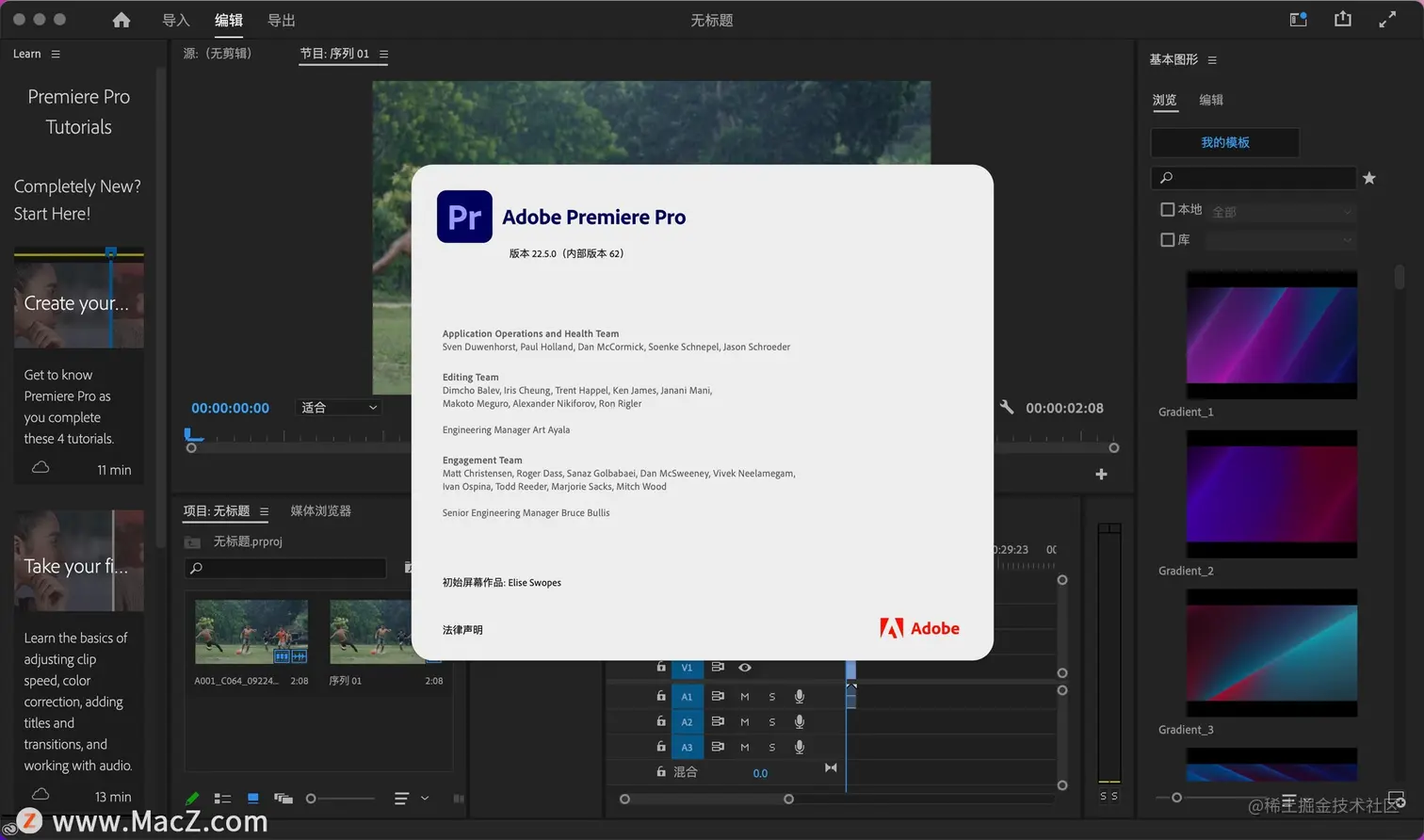The width and height of the screenshot is (1424, 840).
Task: Click the plus button editor icon
Action: pos(1101,474)
